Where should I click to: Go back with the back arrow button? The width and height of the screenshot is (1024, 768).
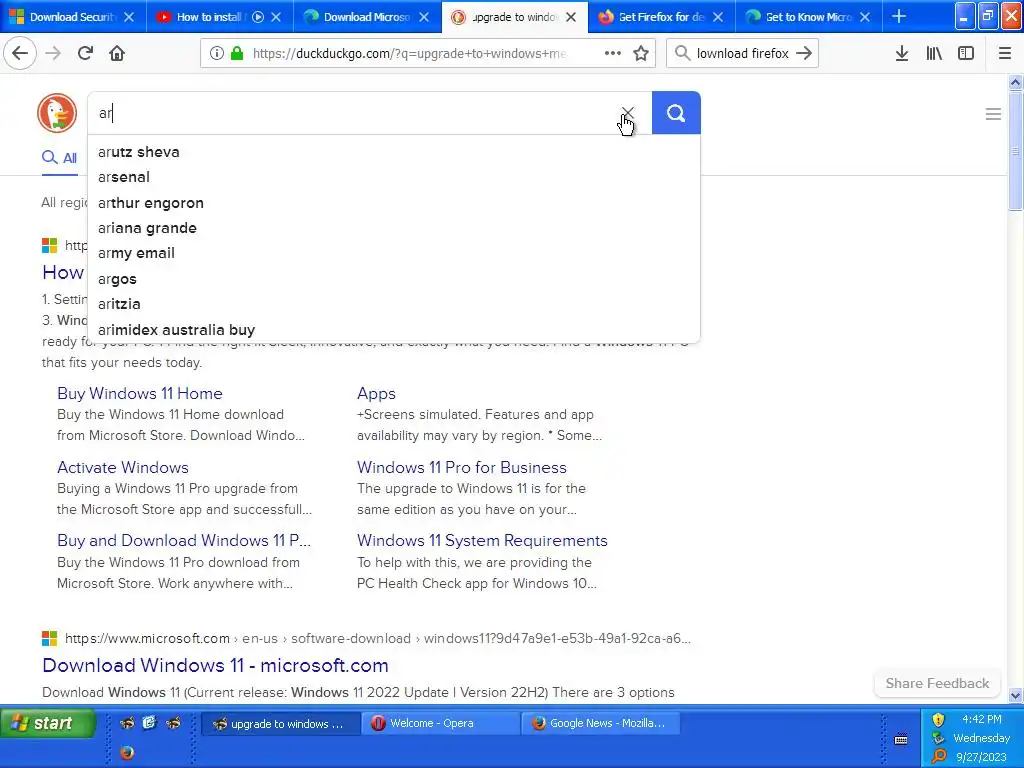(20, 54)
